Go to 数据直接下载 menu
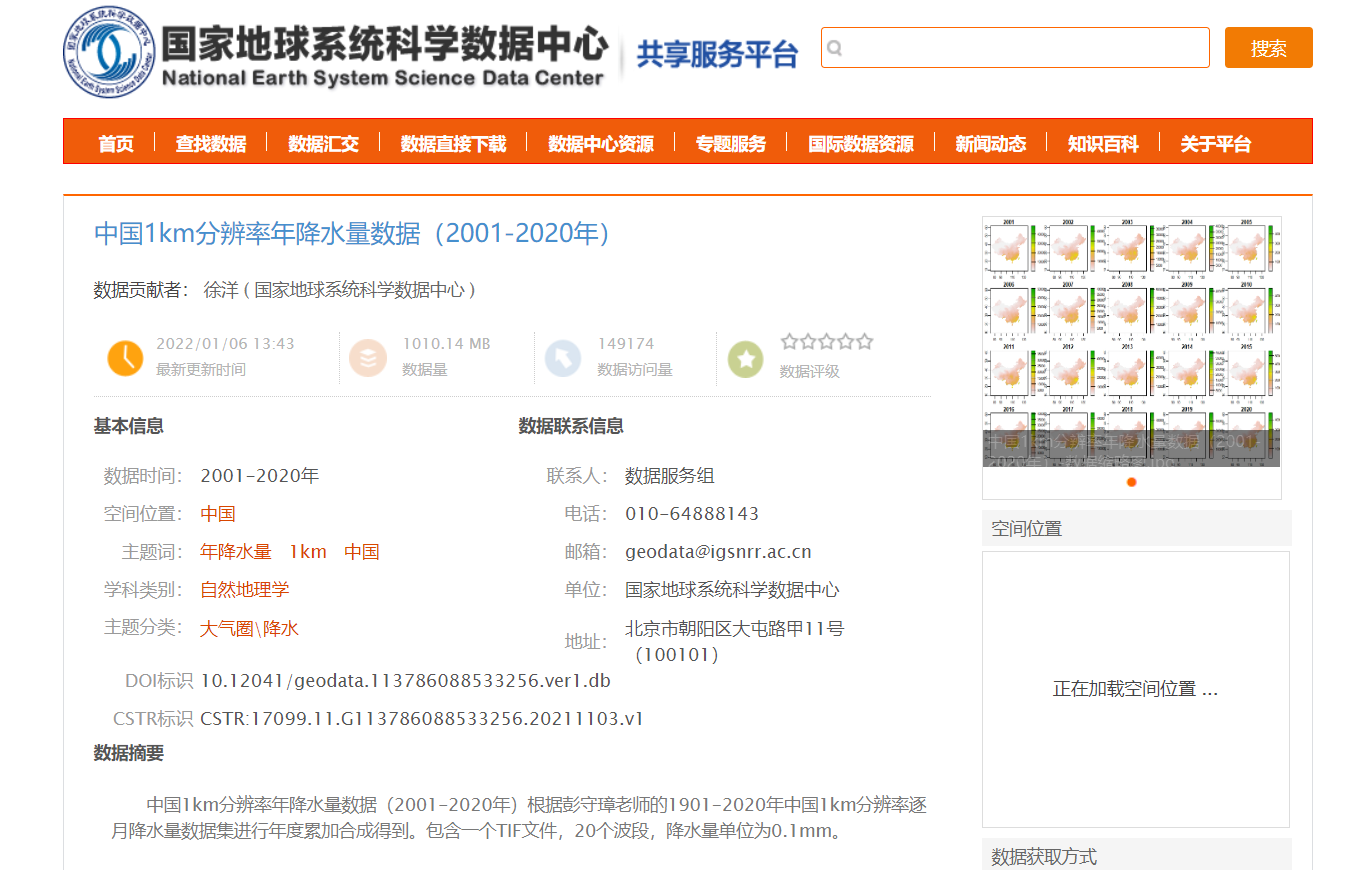The image size is (1351, 870). 453,144
